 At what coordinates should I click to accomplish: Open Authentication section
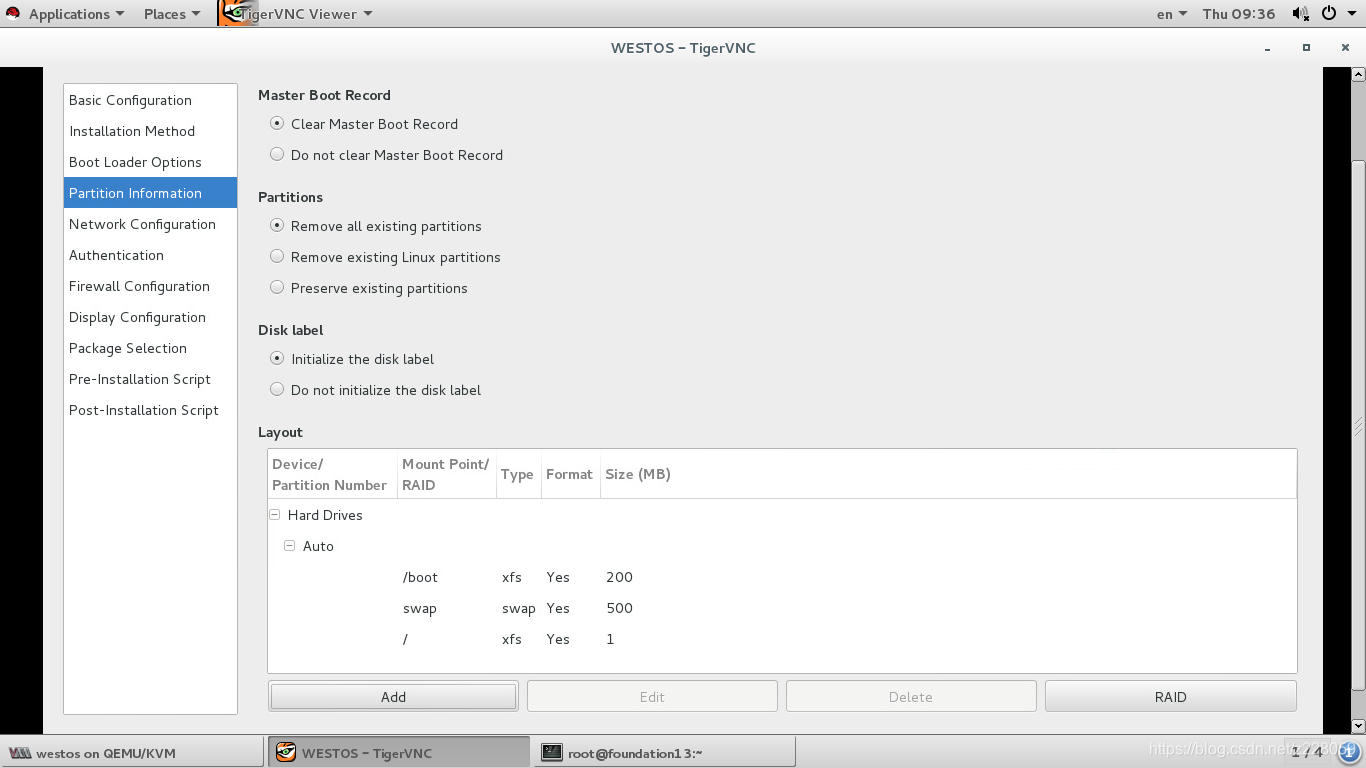[x=150, y=255]
